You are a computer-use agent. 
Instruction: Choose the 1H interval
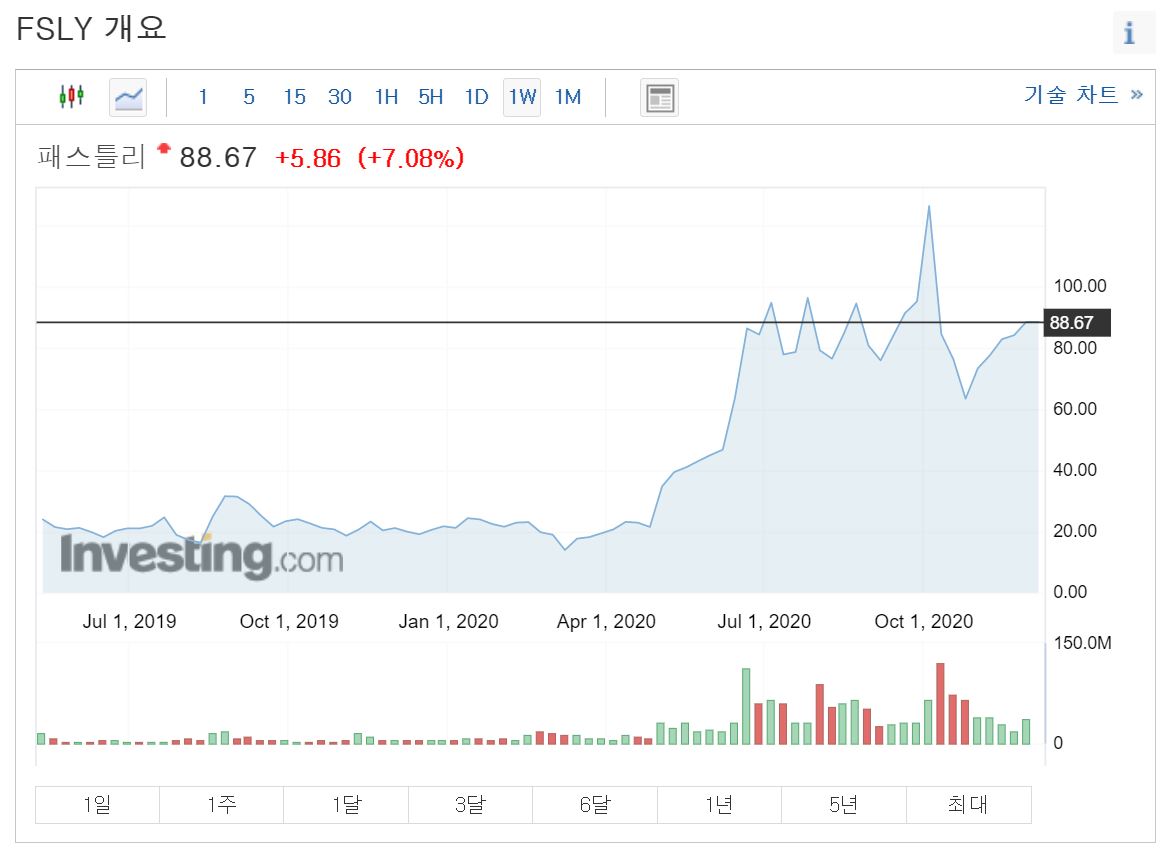(x=386, y=97)
